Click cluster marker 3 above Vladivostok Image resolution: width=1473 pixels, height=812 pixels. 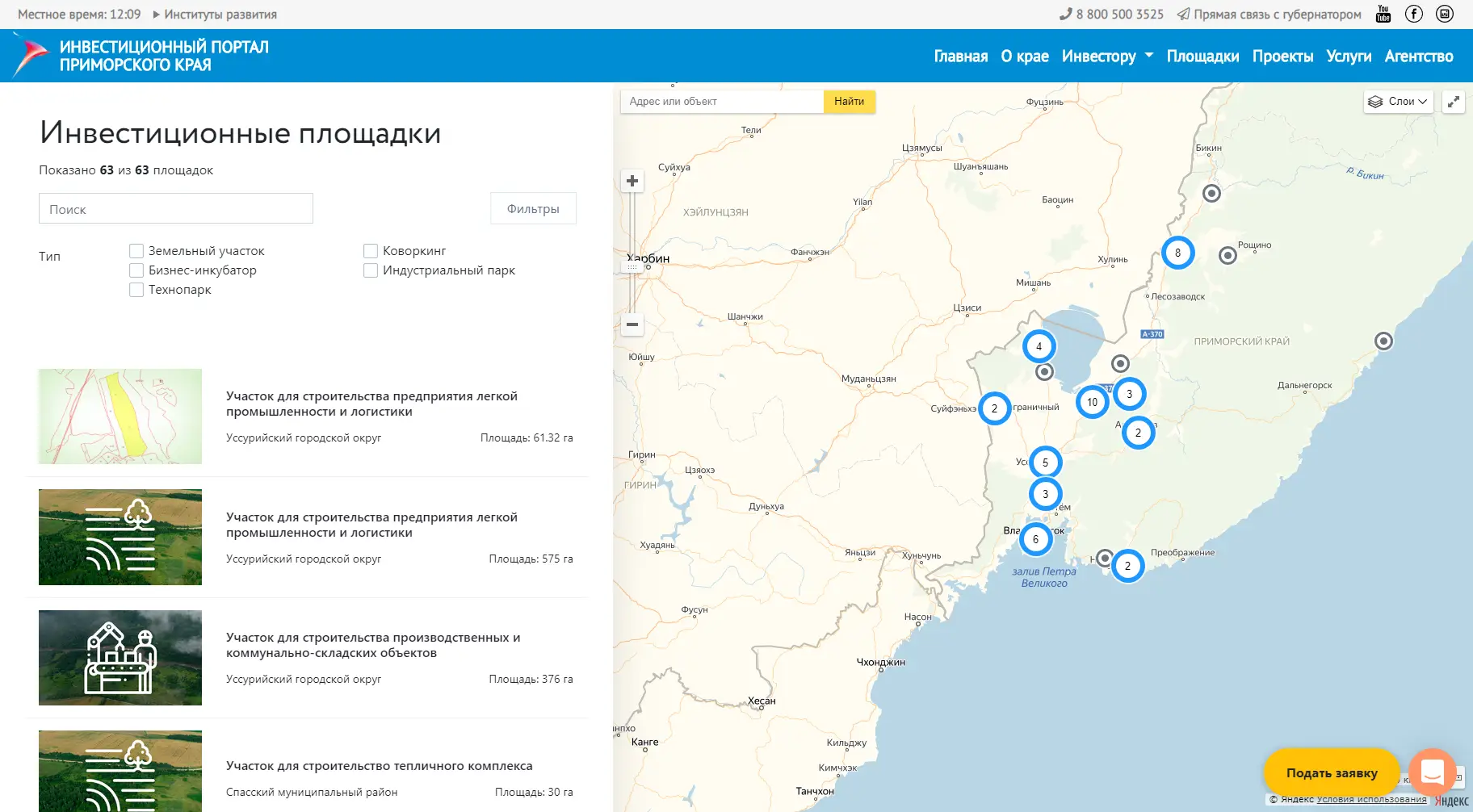tap(1045, 494)
